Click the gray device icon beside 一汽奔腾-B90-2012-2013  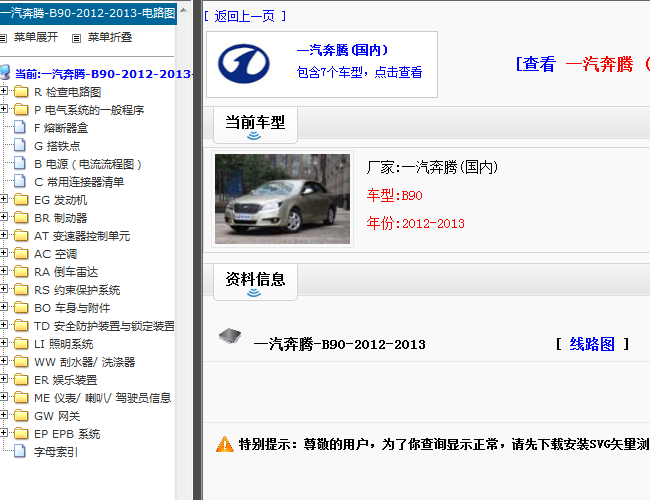(230, 336)
